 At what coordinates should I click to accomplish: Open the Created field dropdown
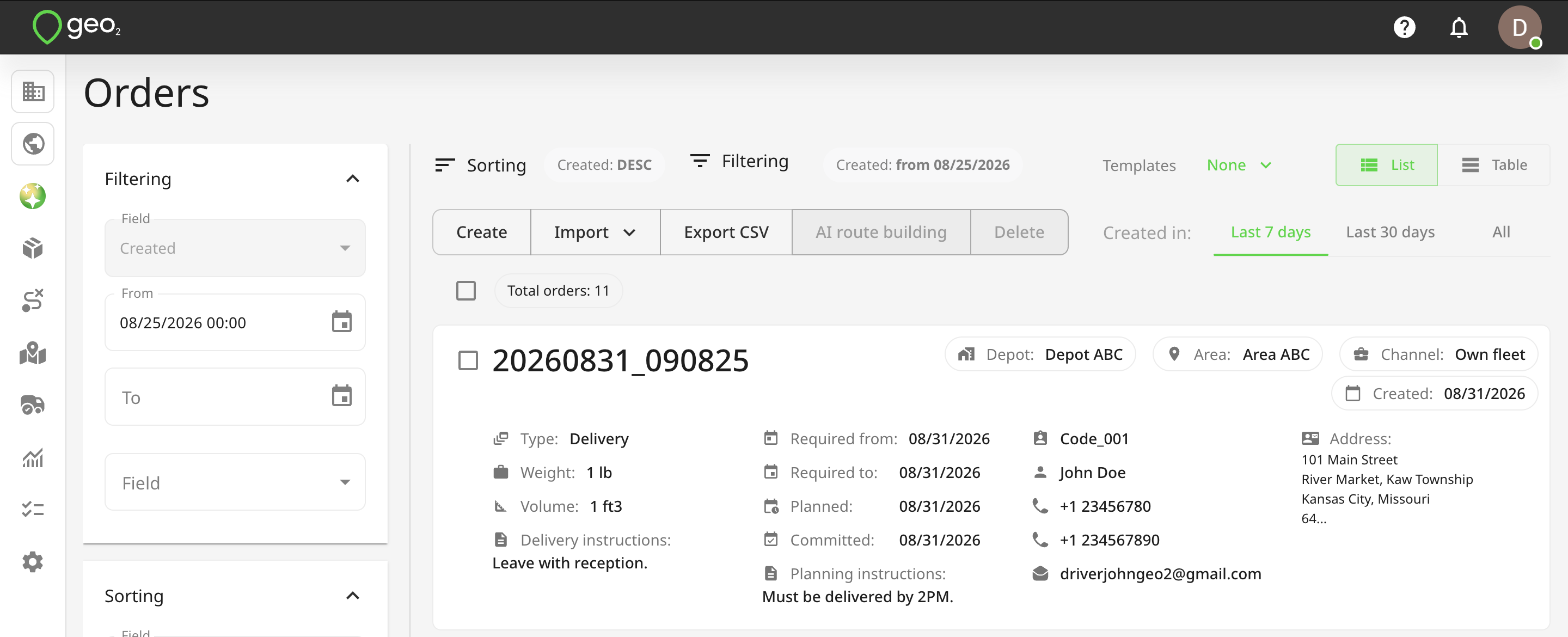pyautogui.click(x=235, y=248)
